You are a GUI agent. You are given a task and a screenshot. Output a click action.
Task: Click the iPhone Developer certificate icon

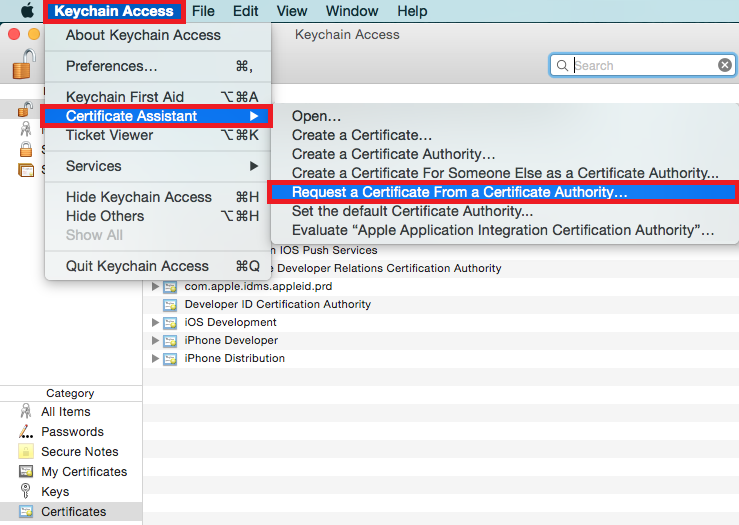click(x=170, y=340)
